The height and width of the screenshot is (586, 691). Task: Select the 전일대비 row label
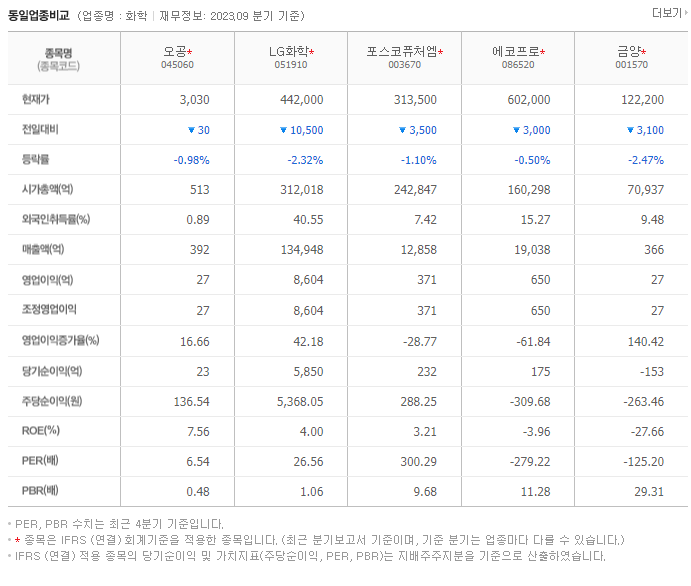tap(40, 129)
